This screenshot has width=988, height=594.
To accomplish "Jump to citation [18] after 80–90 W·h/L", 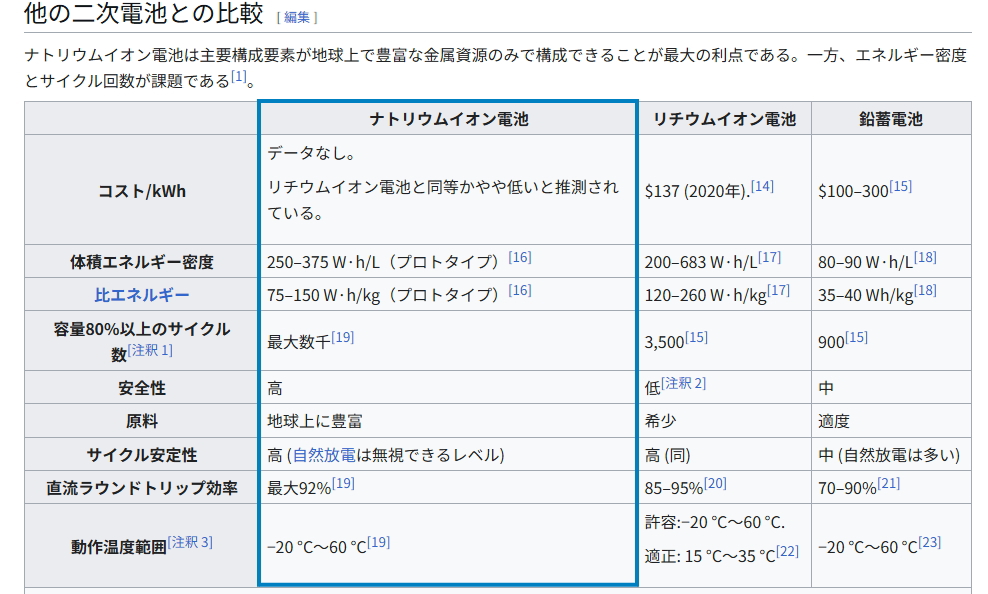I will (925, 257).
